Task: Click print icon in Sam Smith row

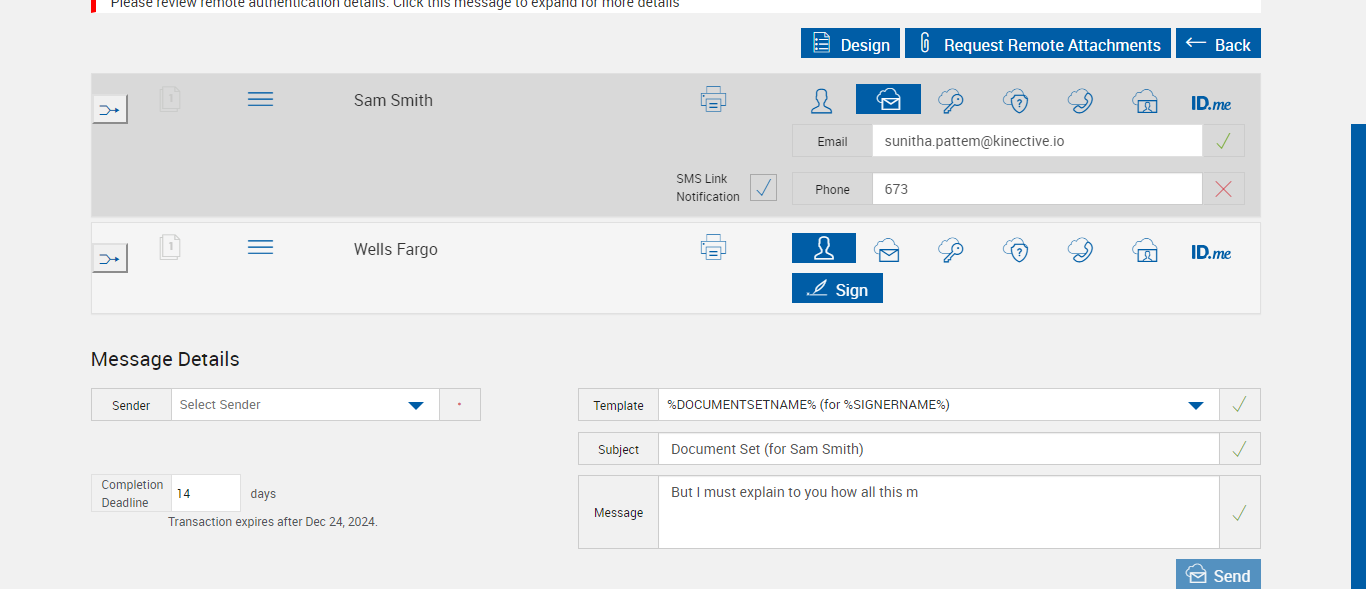Action: [713, 99]
